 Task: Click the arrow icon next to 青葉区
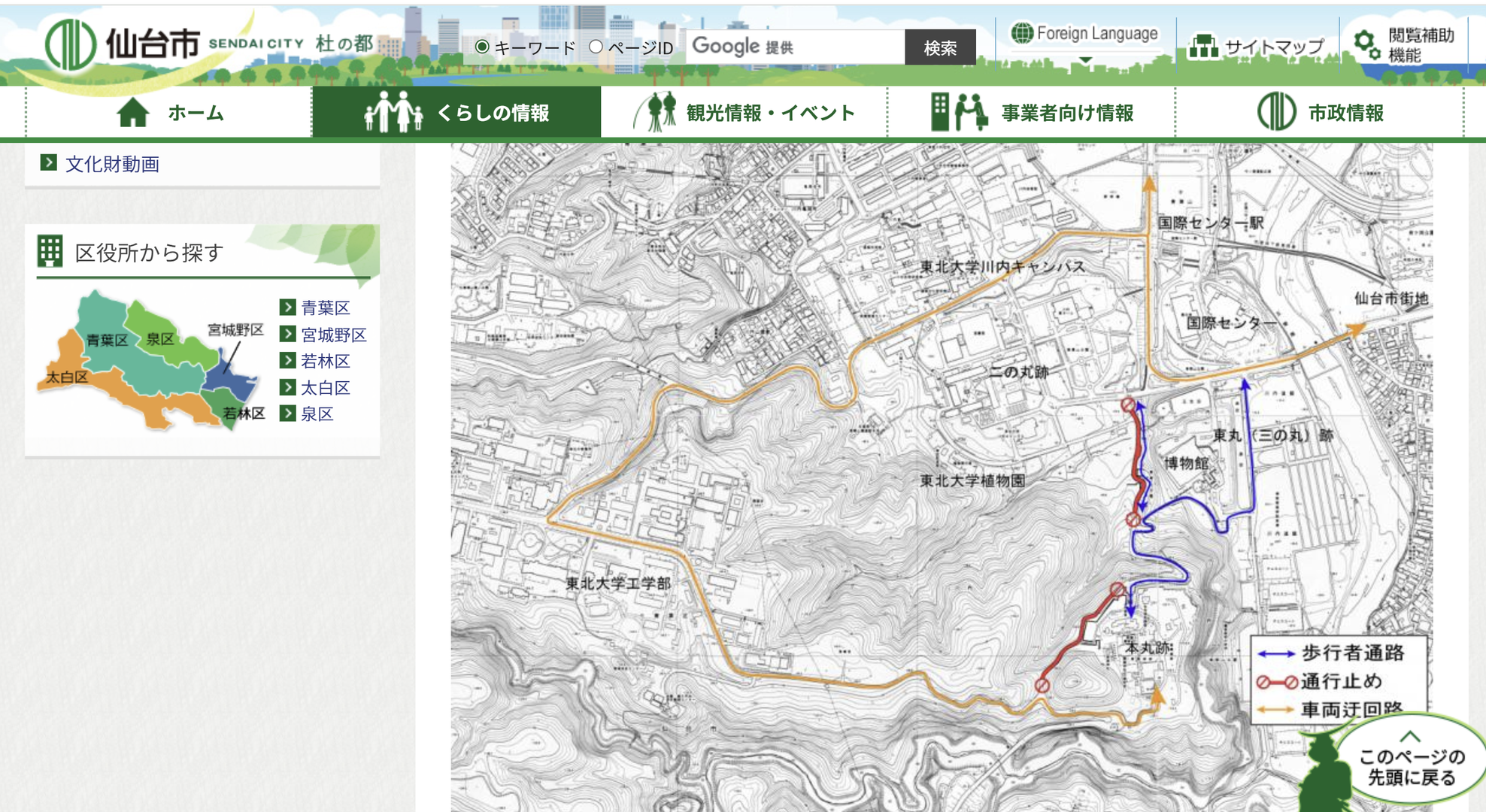[287, 308]
